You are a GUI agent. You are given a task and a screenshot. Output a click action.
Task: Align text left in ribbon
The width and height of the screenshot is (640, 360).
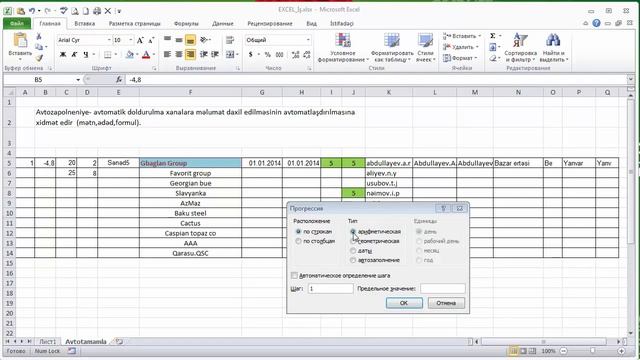tap(167, 54)
